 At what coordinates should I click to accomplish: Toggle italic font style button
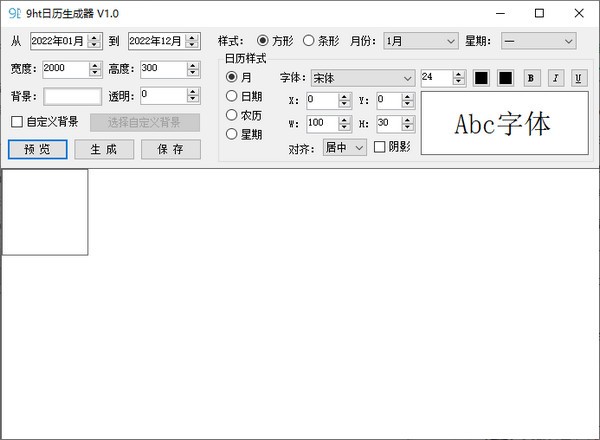[x=554, y=78]
